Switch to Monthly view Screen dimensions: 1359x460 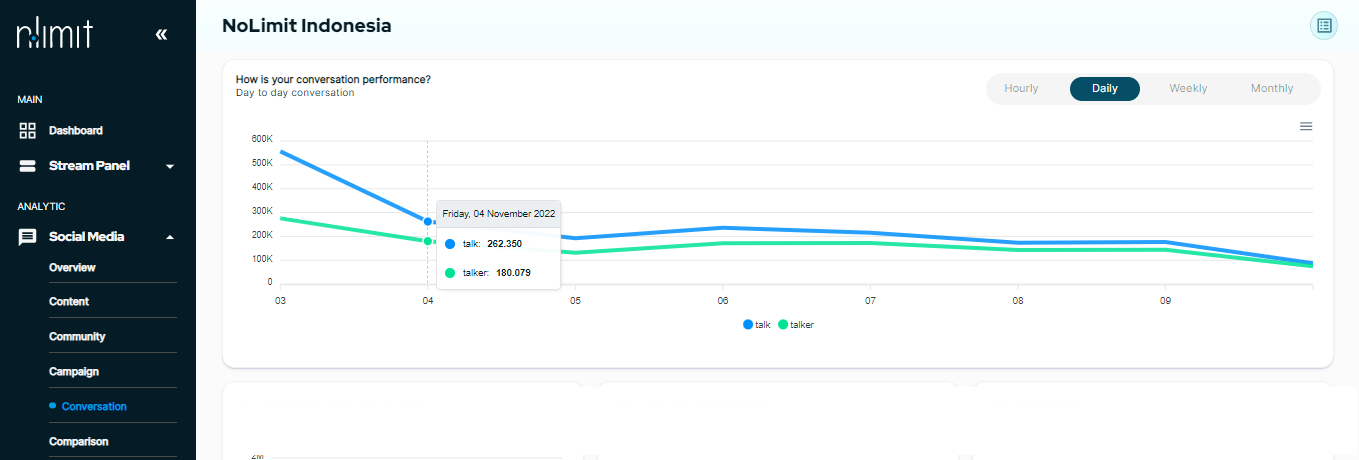coord(1272,88)
